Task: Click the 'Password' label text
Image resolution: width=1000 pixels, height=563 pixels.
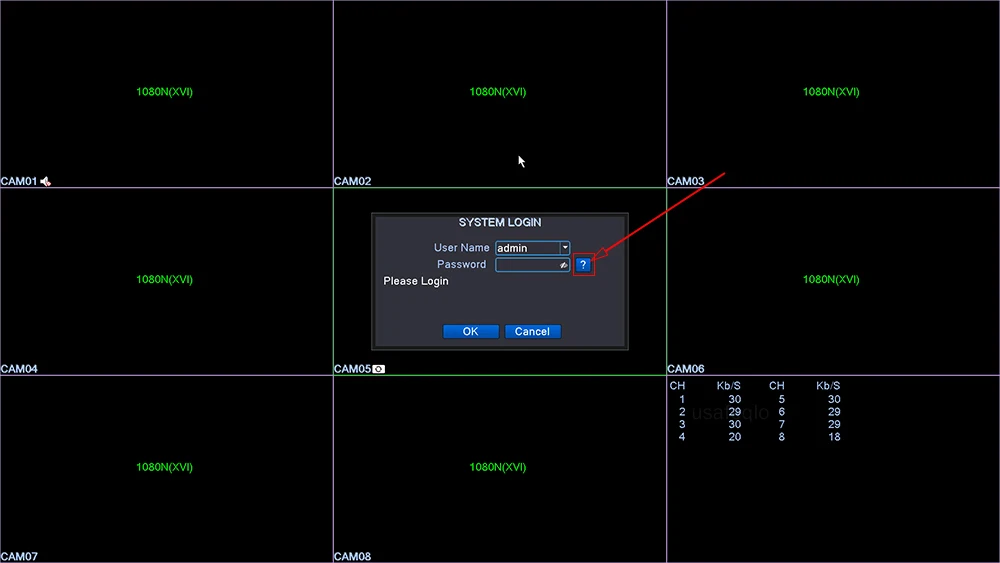Action: click(462, 264)
